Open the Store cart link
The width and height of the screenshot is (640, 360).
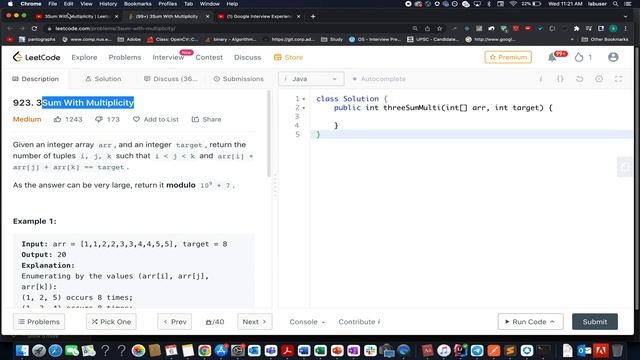[x=288, y=57]
